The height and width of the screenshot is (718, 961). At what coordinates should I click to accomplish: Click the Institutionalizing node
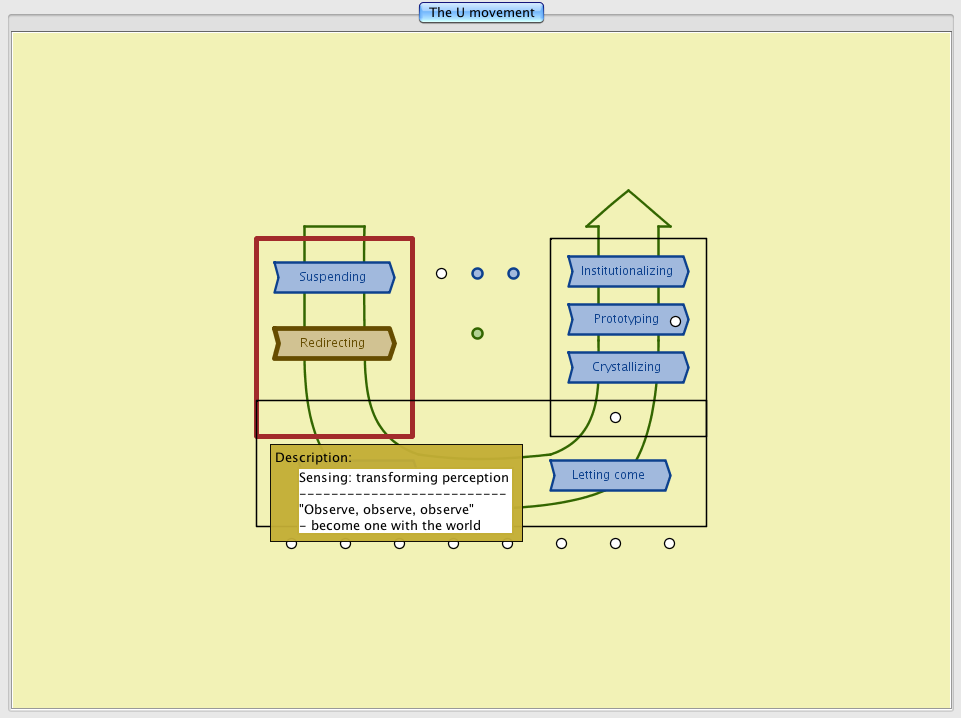coord(627,271)
